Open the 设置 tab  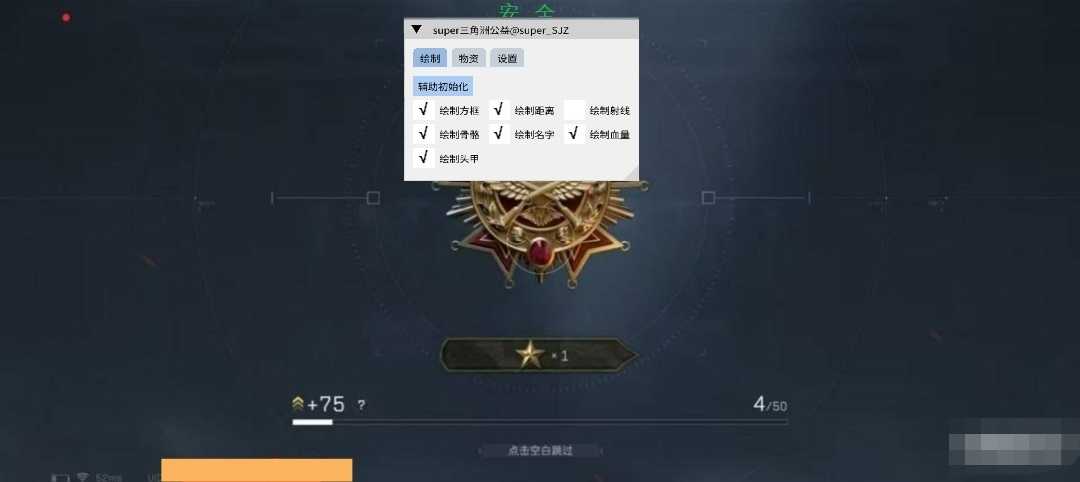507,59
